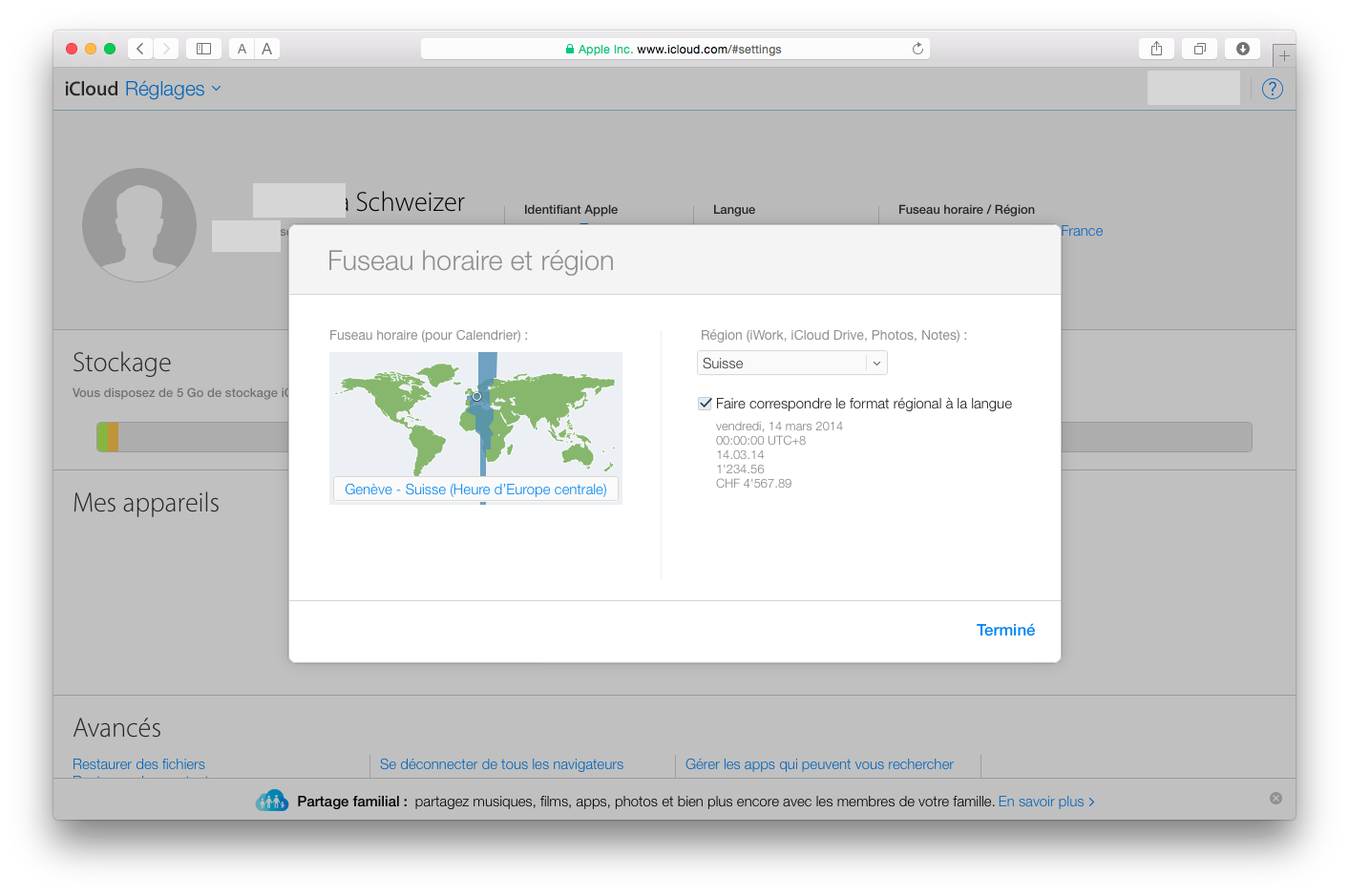1349x896 pixels.
Task: Click the smaller text size A button
Action: (242, 49)
